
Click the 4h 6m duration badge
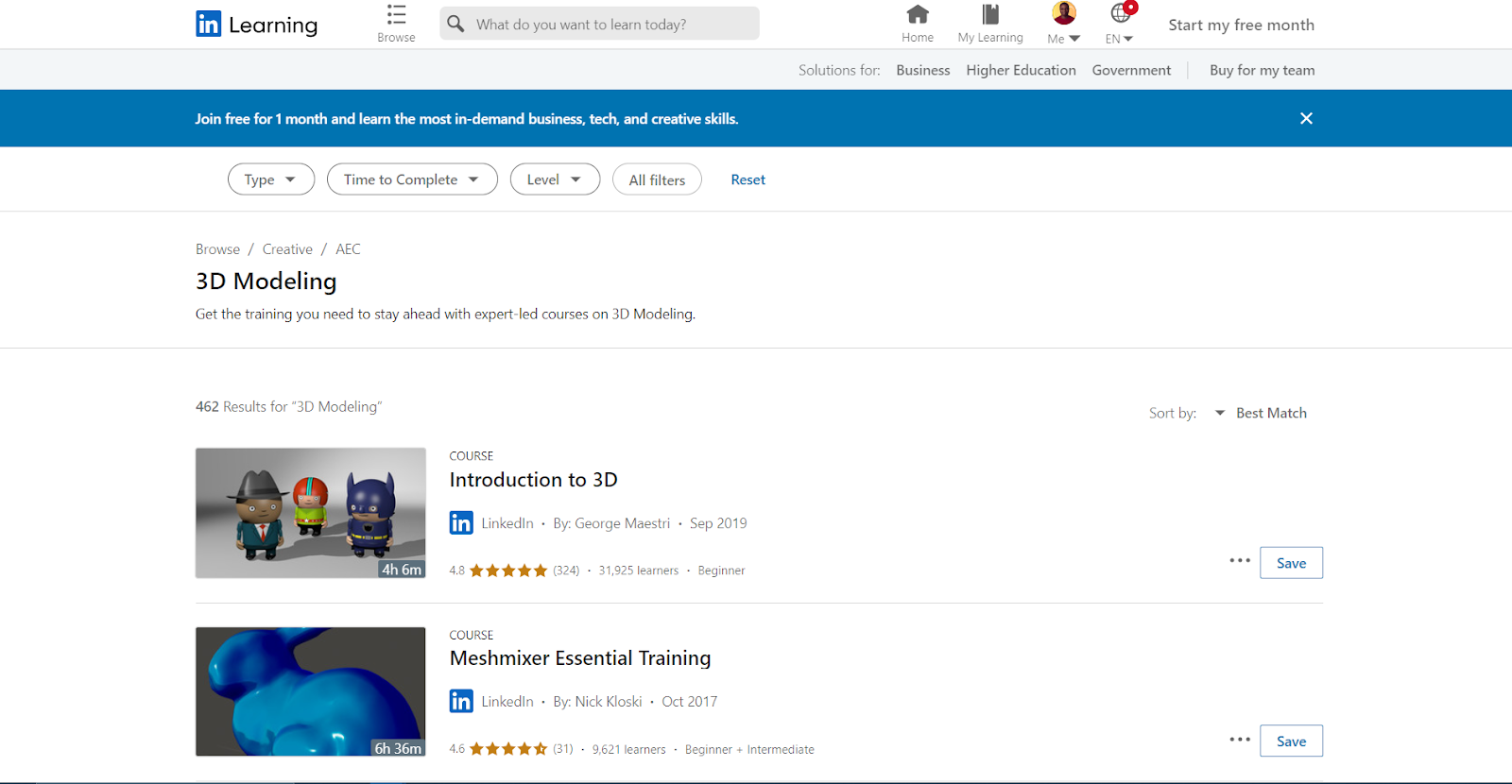[402, 570]
